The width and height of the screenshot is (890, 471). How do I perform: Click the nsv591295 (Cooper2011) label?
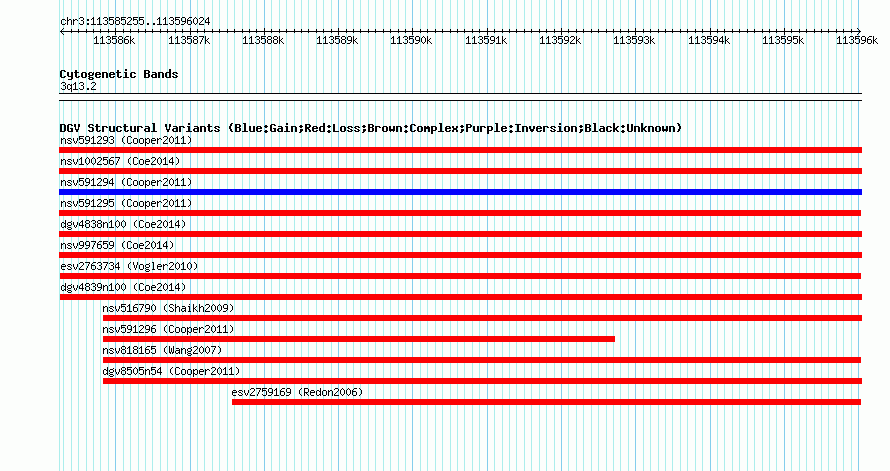tap(126, 203)
